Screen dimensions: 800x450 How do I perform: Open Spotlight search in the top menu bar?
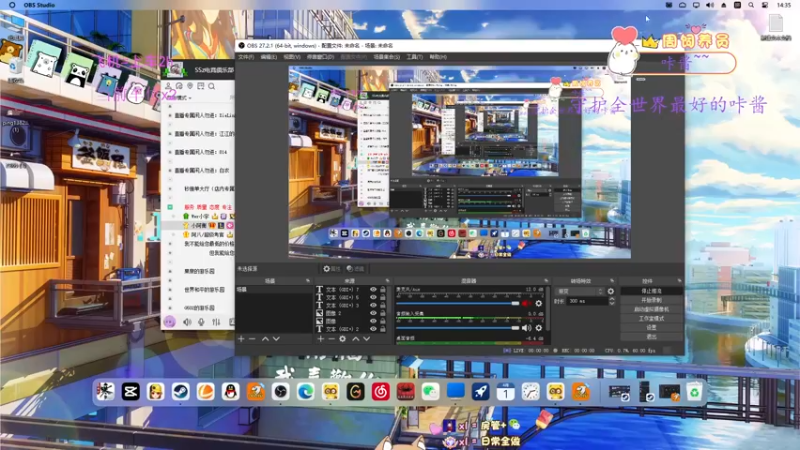[751, 5]
